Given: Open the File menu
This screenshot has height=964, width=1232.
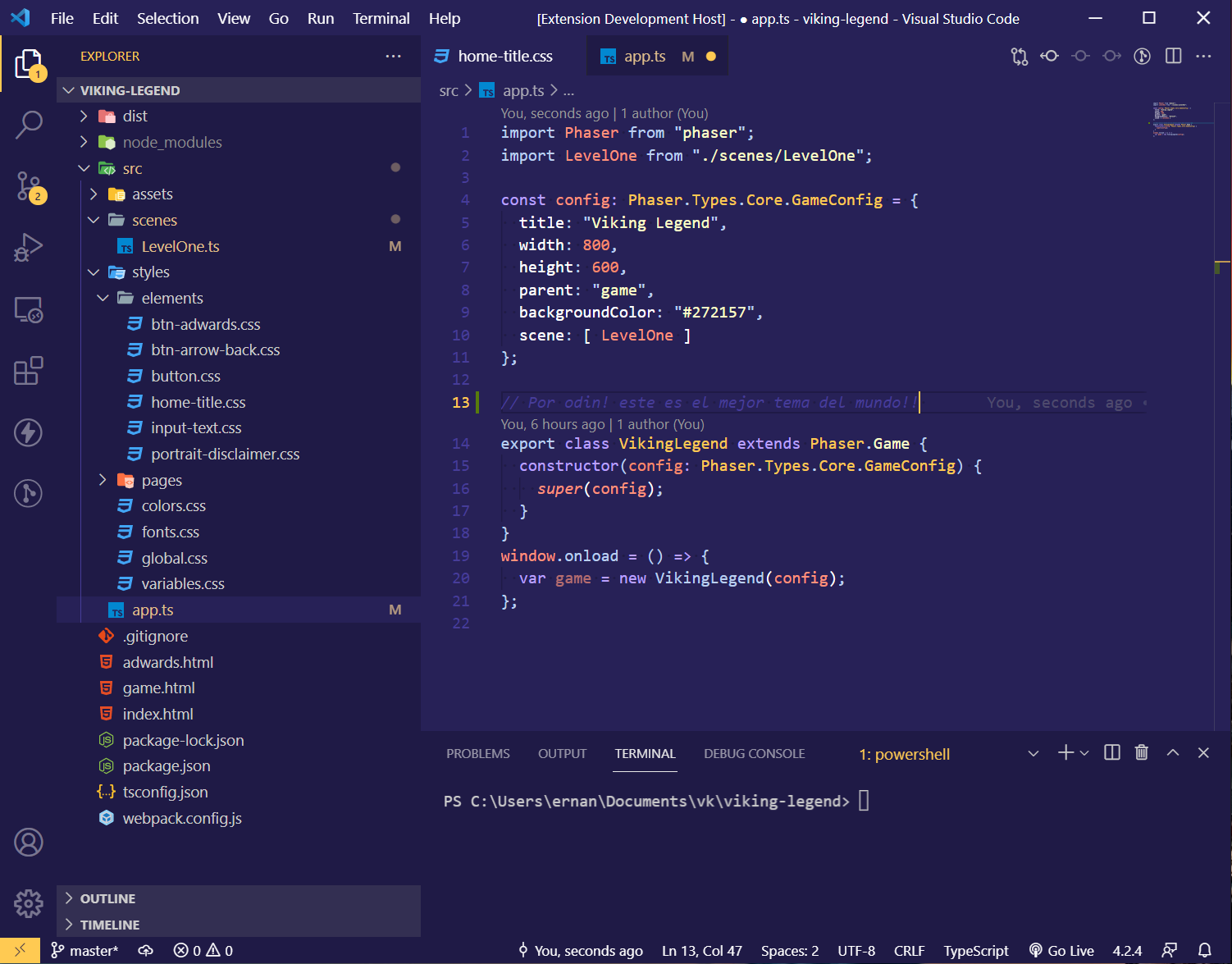Looking at the screenshot, I should 62,18.
